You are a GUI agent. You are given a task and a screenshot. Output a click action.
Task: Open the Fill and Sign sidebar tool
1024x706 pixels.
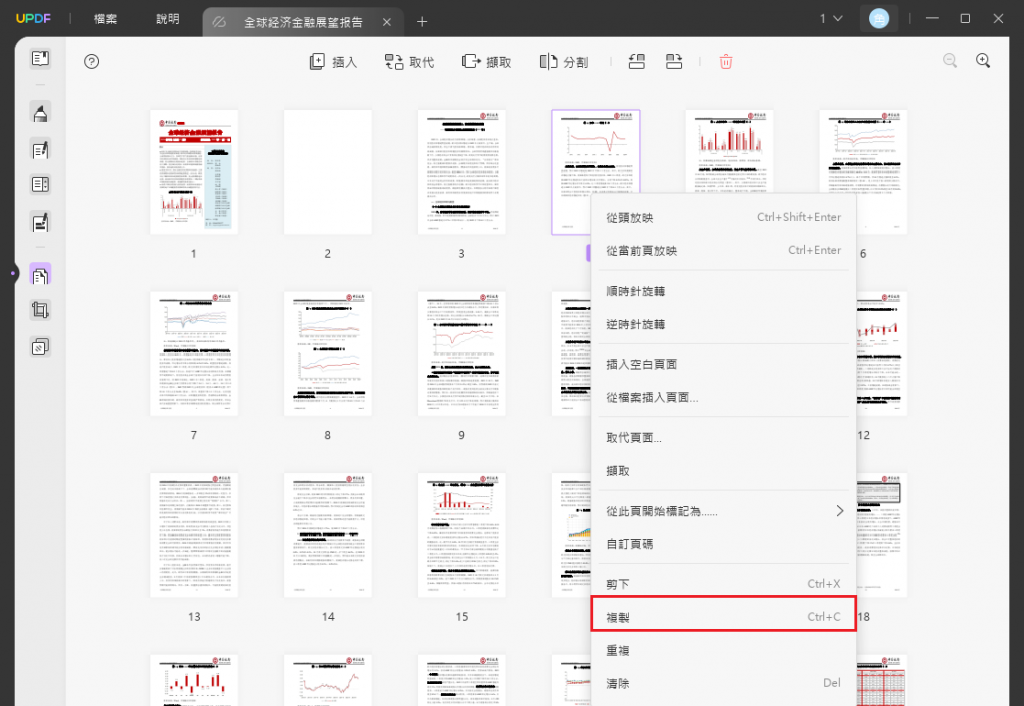coord(40,223)
